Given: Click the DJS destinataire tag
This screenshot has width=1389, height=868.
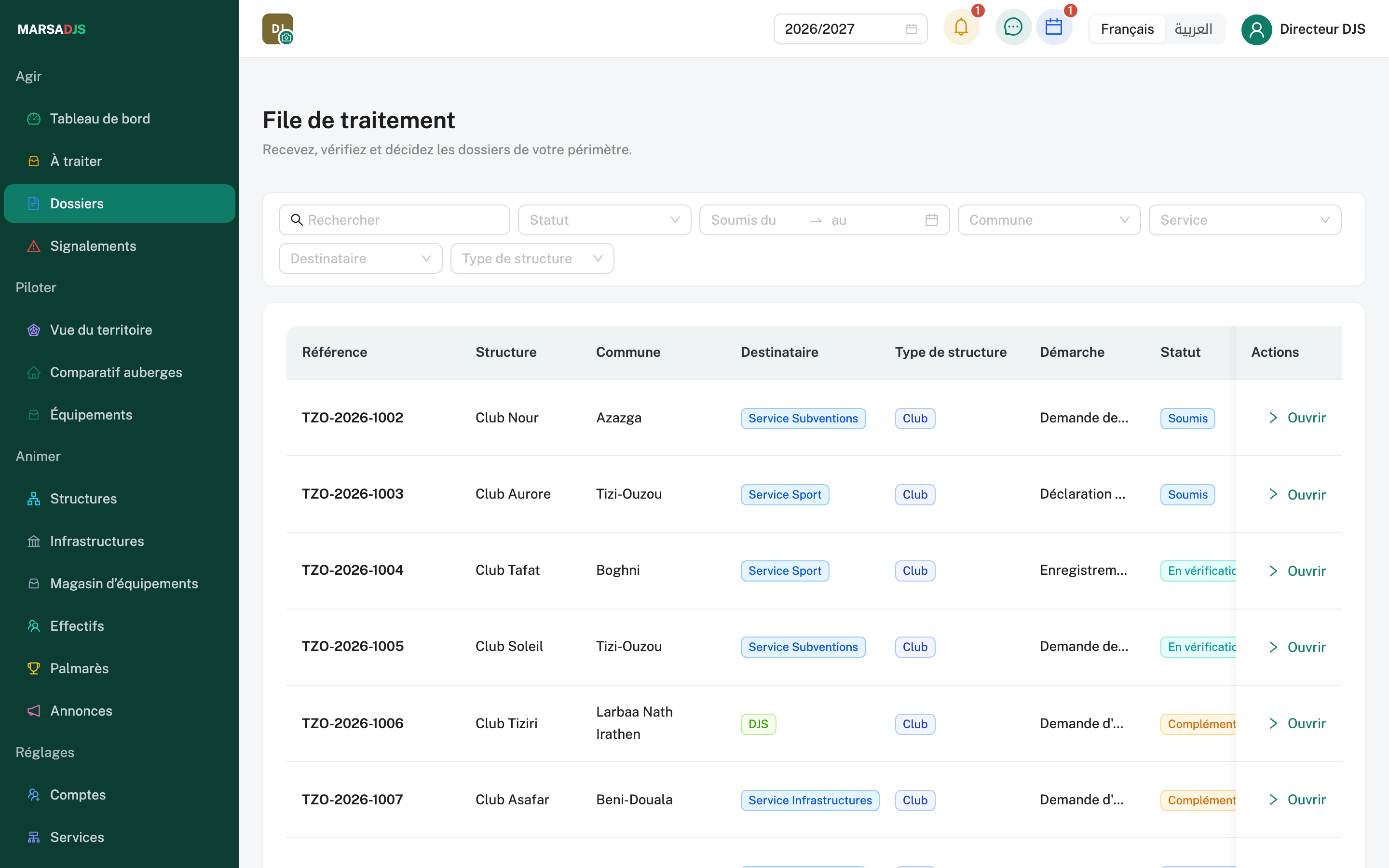Looking at the screenshot, I should [x=758, y=724].
